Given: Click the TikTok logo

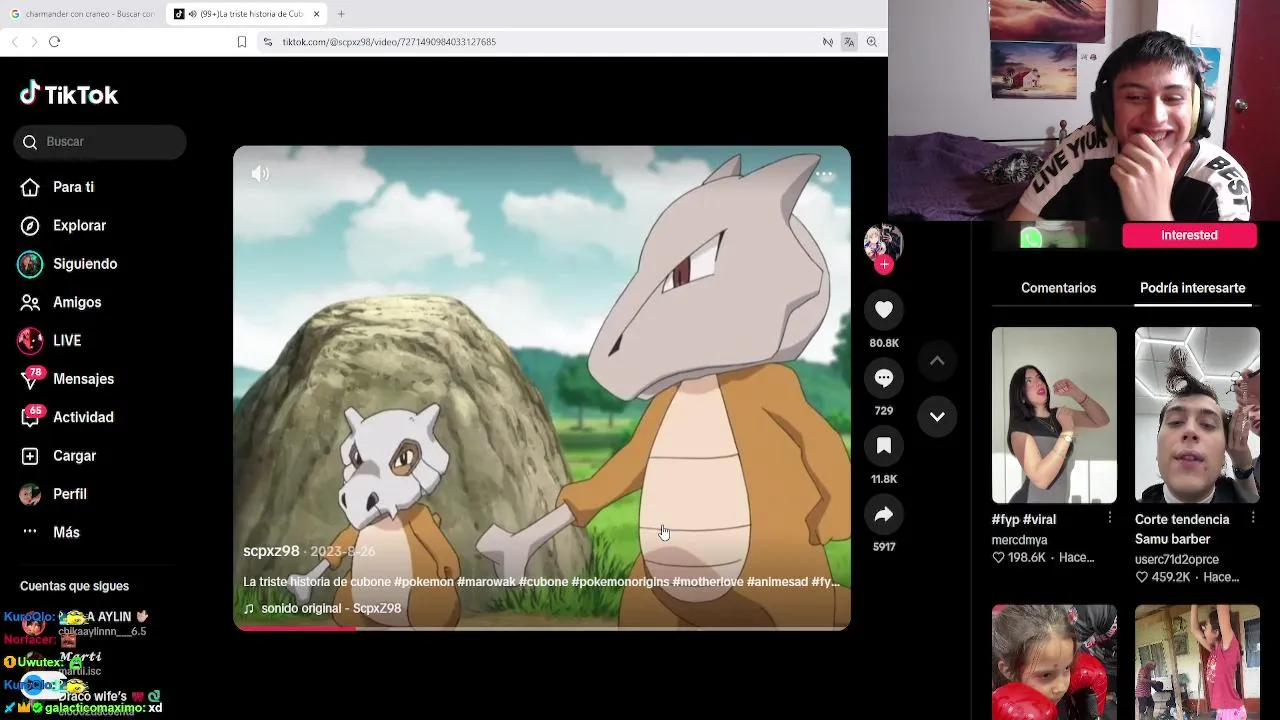Looking at the screenshot, I should [69, 95].
